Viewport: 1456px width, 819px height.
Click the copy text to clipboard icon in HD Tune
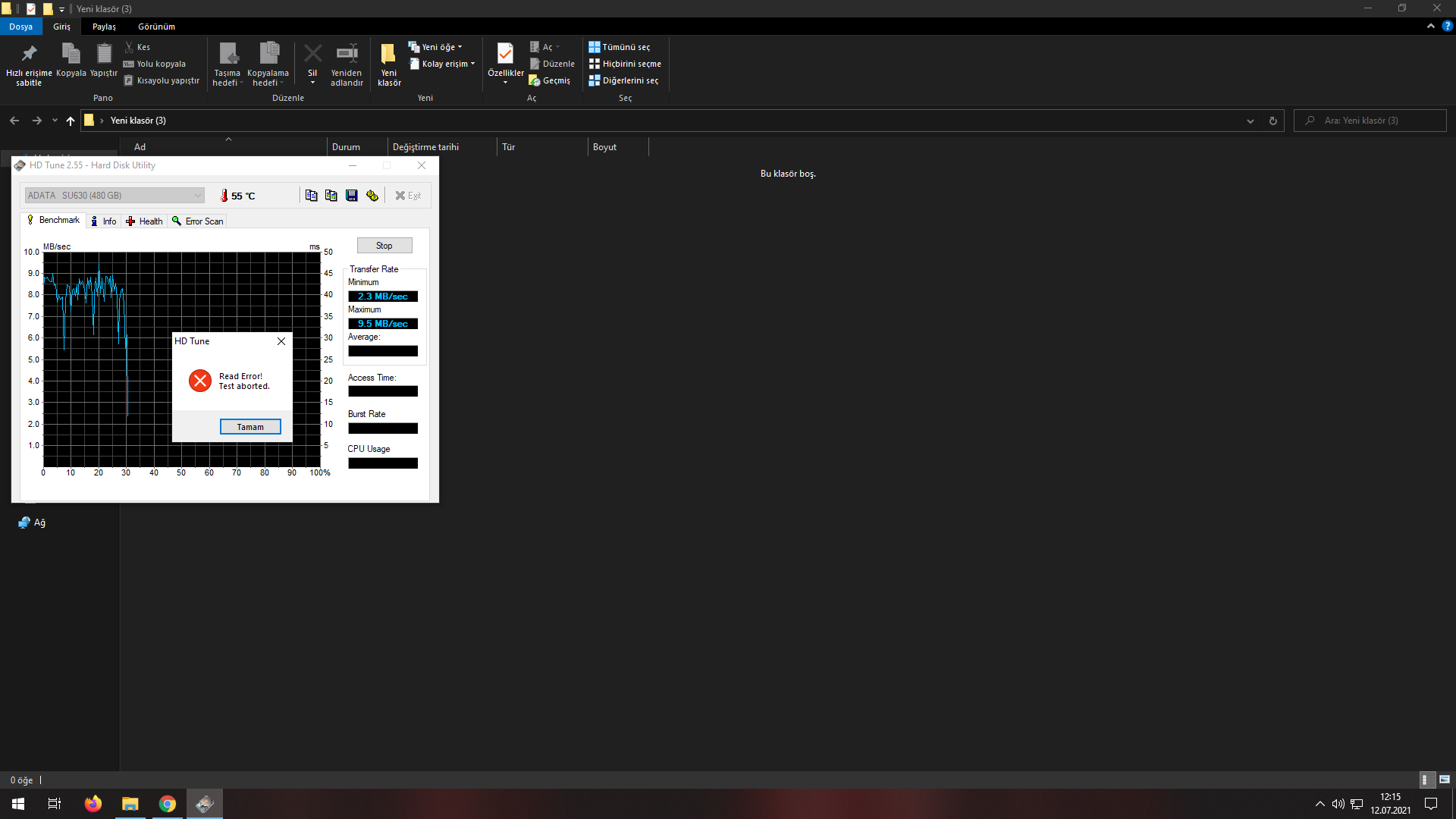(311, 196)
